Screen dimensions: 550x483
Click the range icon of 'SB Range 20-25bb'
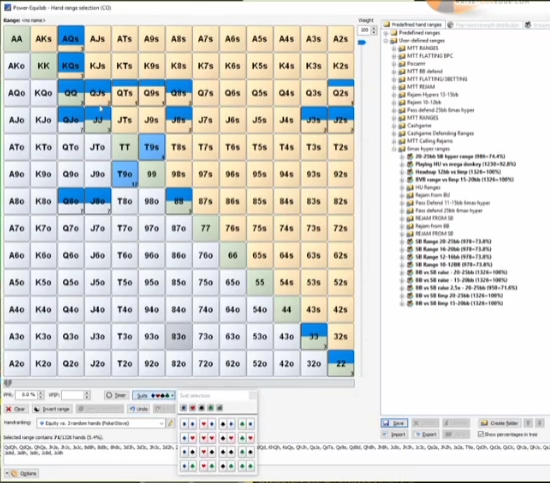(409, 241)
